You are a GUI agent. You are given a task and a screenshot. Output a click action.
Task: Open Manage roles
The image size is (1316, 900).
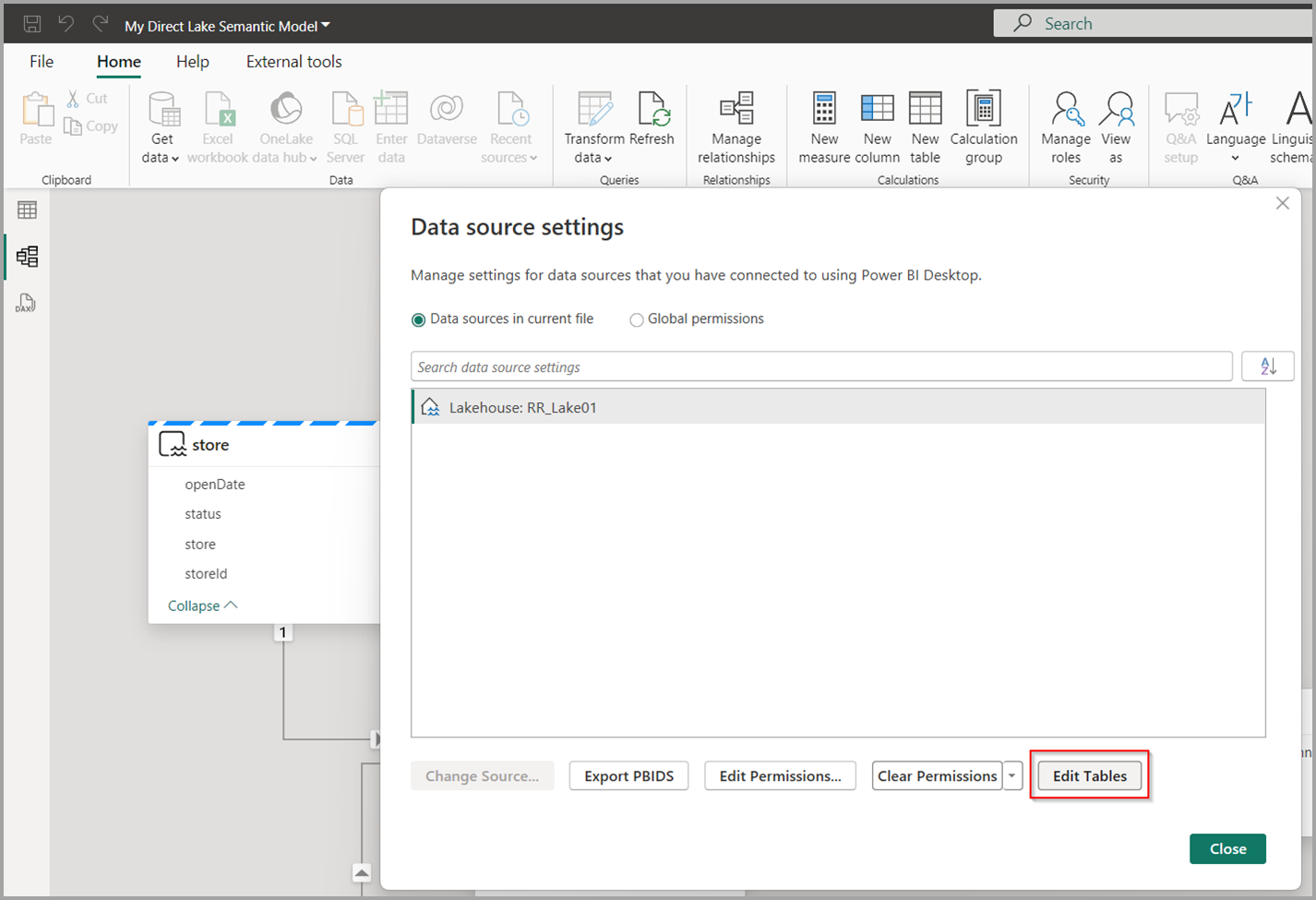(1066, 127)
